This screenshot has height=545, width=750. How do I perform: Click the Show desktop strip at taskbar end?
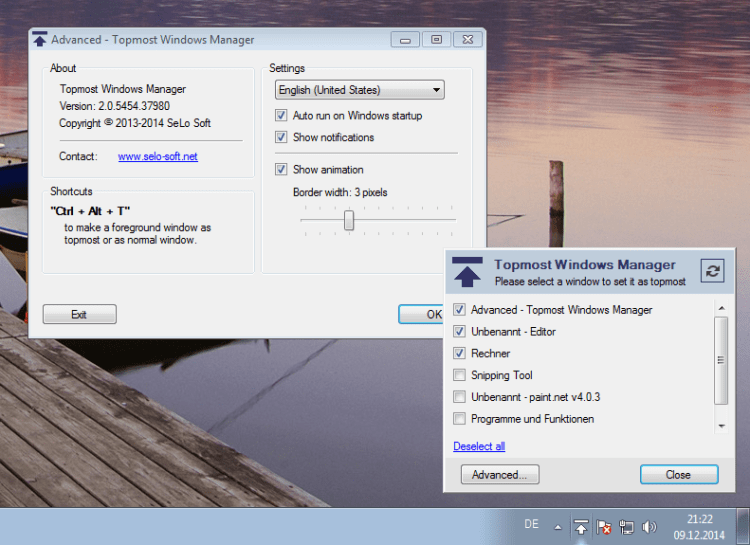click(743, 527)
